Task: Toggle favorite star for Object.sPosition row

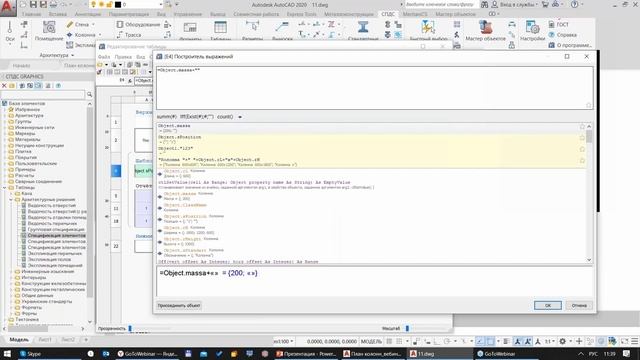Action: 582,138
